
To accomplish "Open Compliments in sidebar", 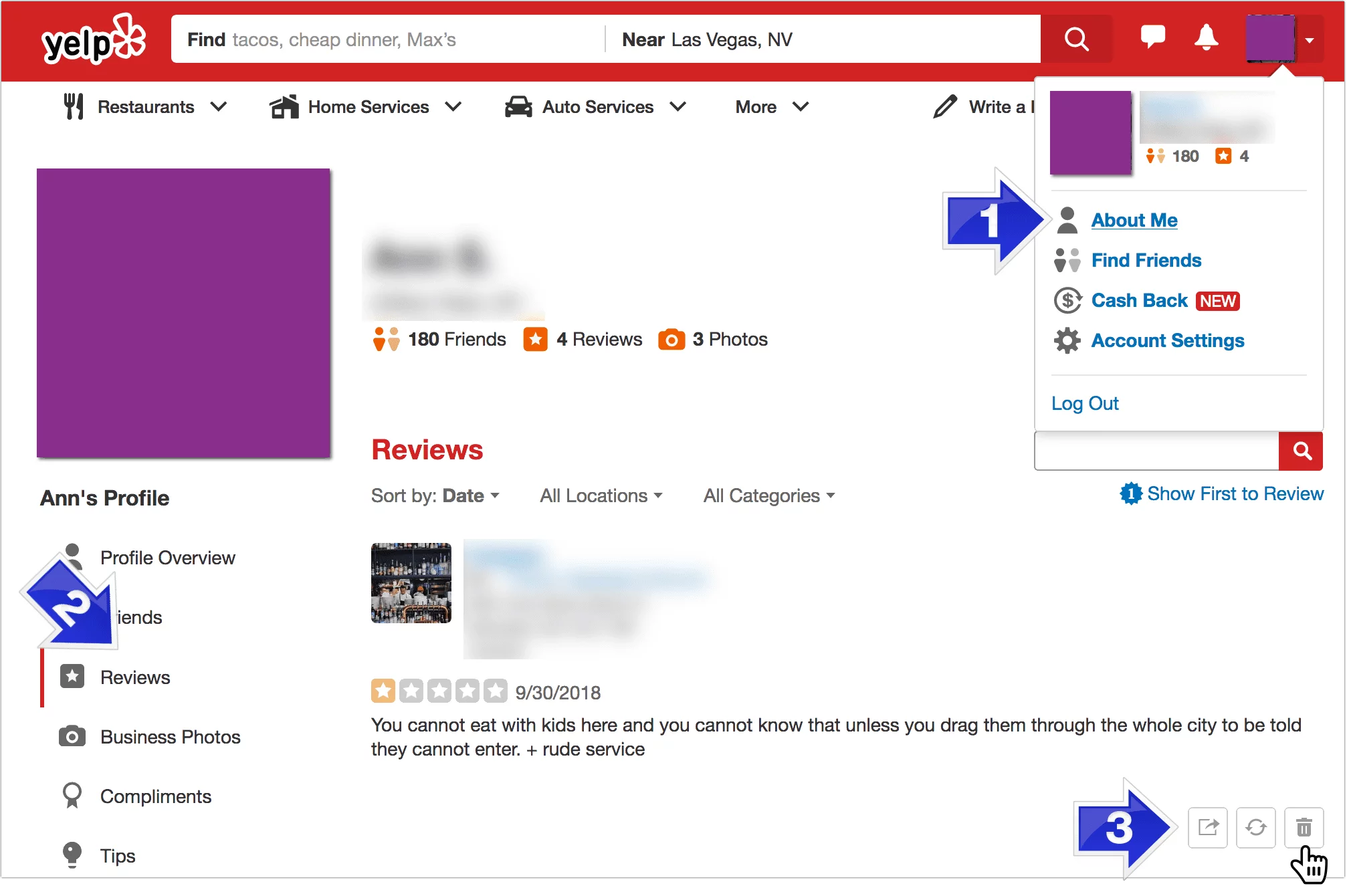I will click(x=155, y=796).
